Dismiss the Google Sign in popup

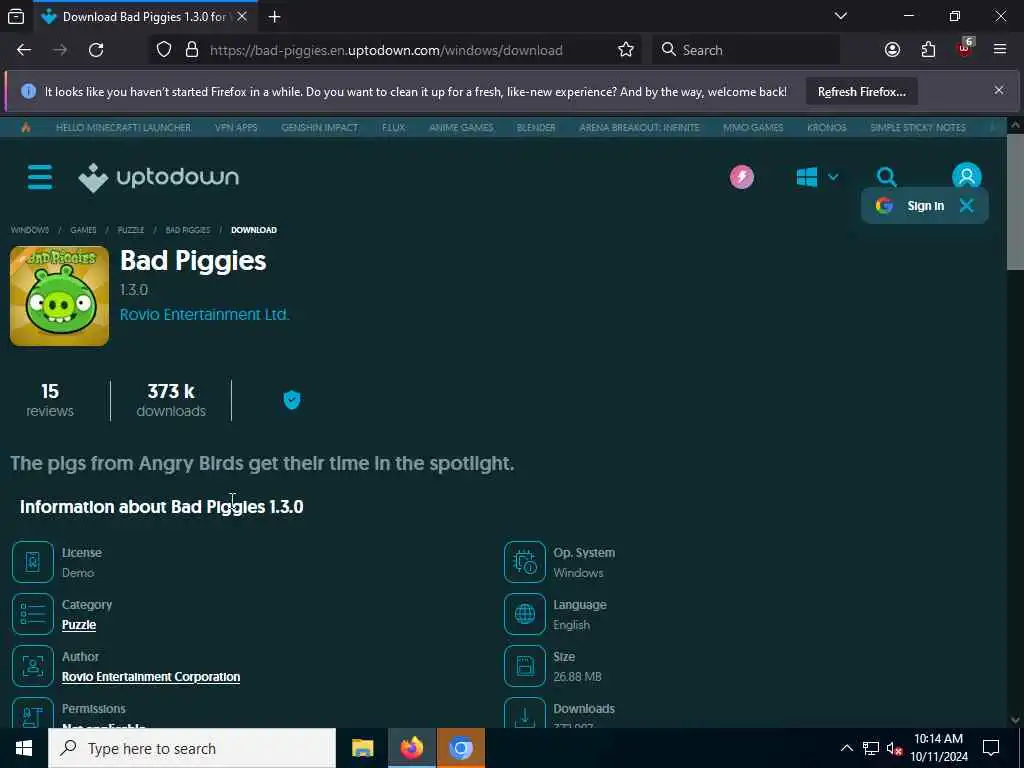(967, 206)
